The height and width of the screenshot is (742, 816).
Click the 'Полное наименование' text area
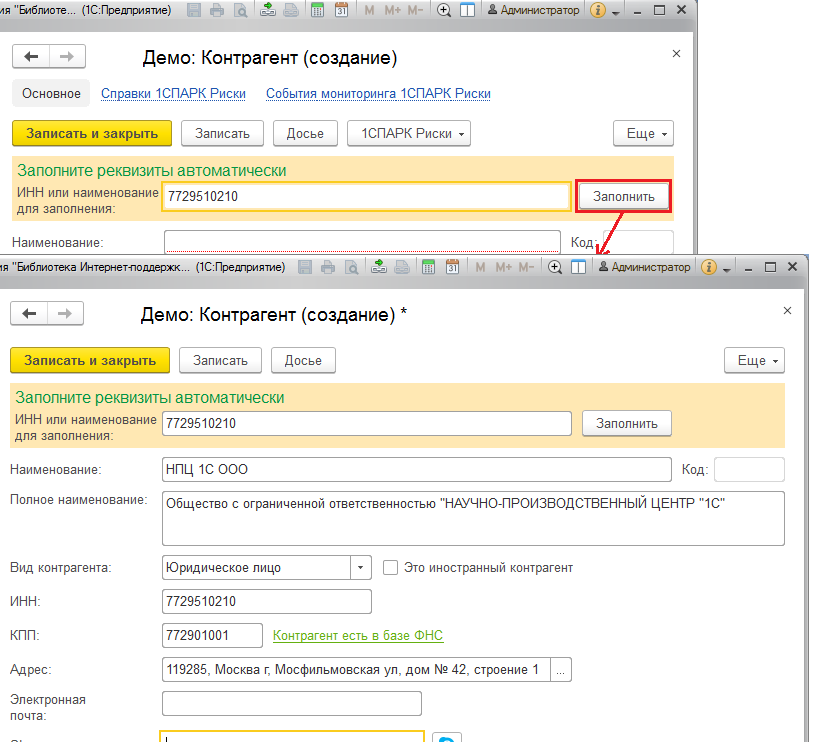coord(473,518)
